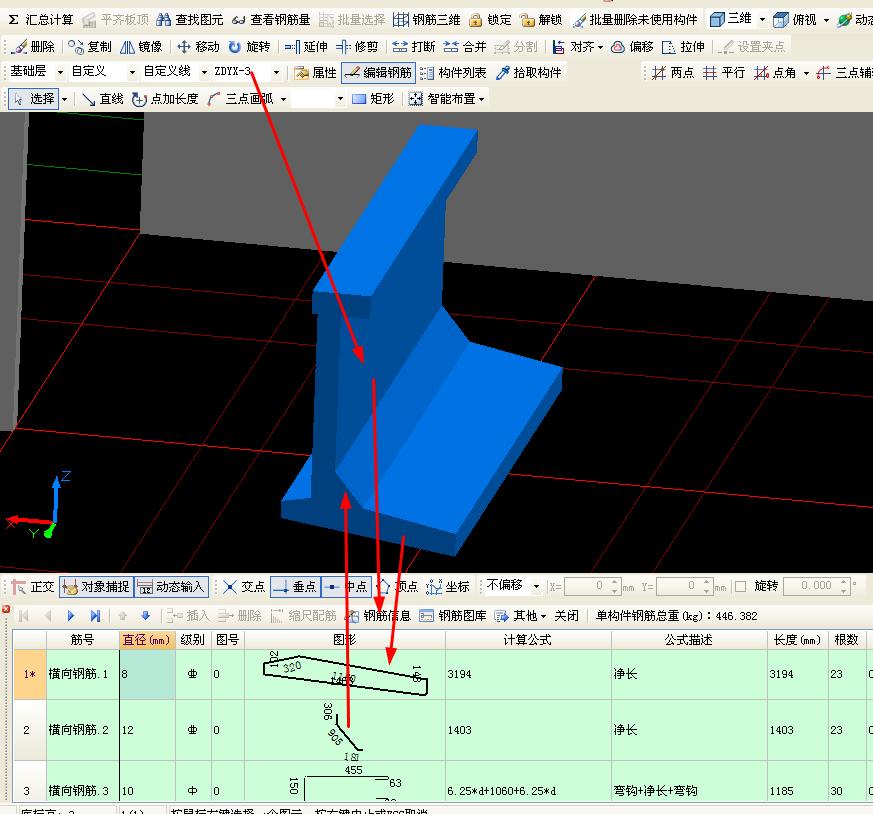
Task: Select the diameter cell of 横向钢筋.1
Action: (x=148, y=674)
